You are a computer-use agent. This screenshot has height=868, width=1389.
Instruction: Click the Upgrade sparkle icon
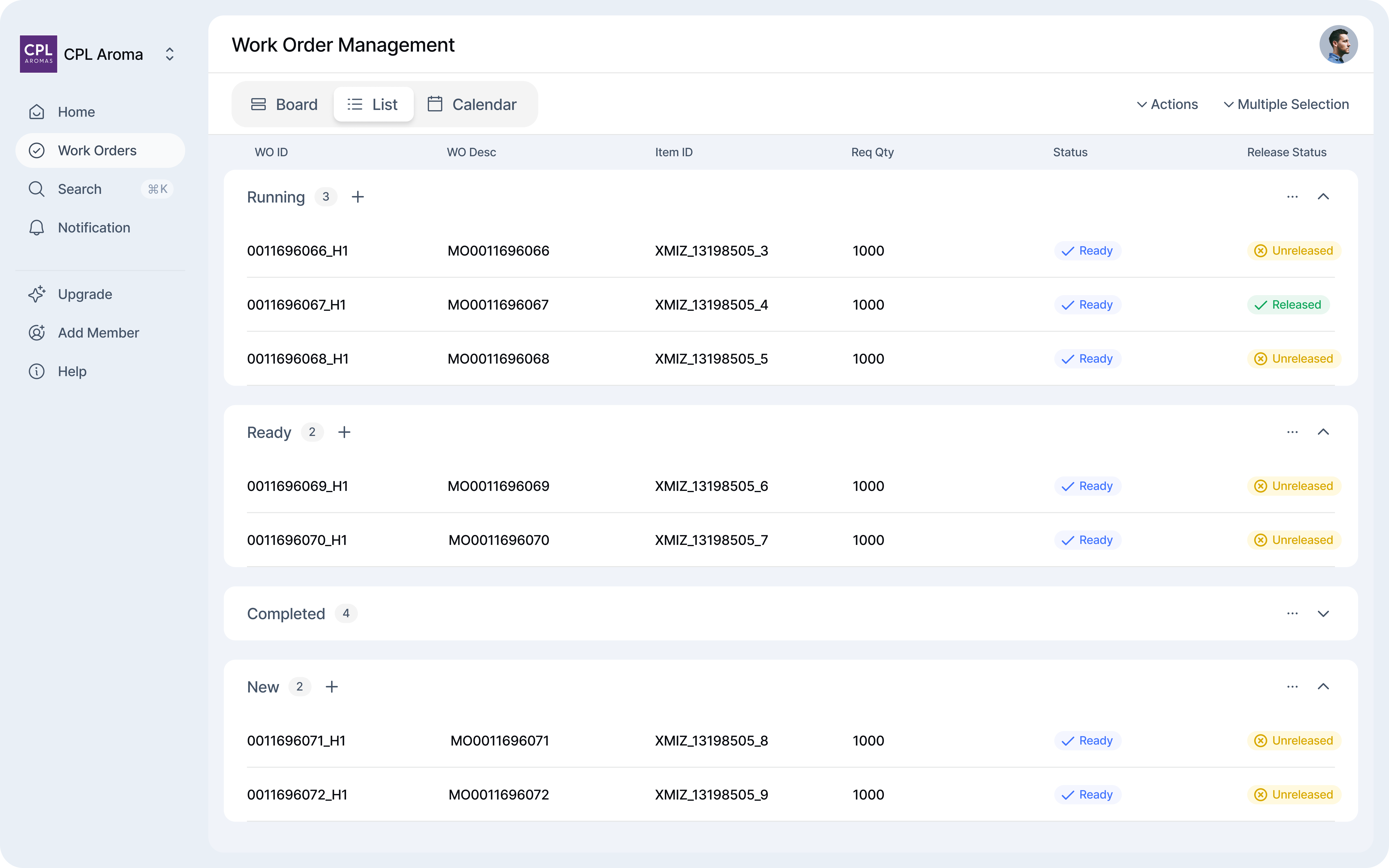[x=37, y=294]
